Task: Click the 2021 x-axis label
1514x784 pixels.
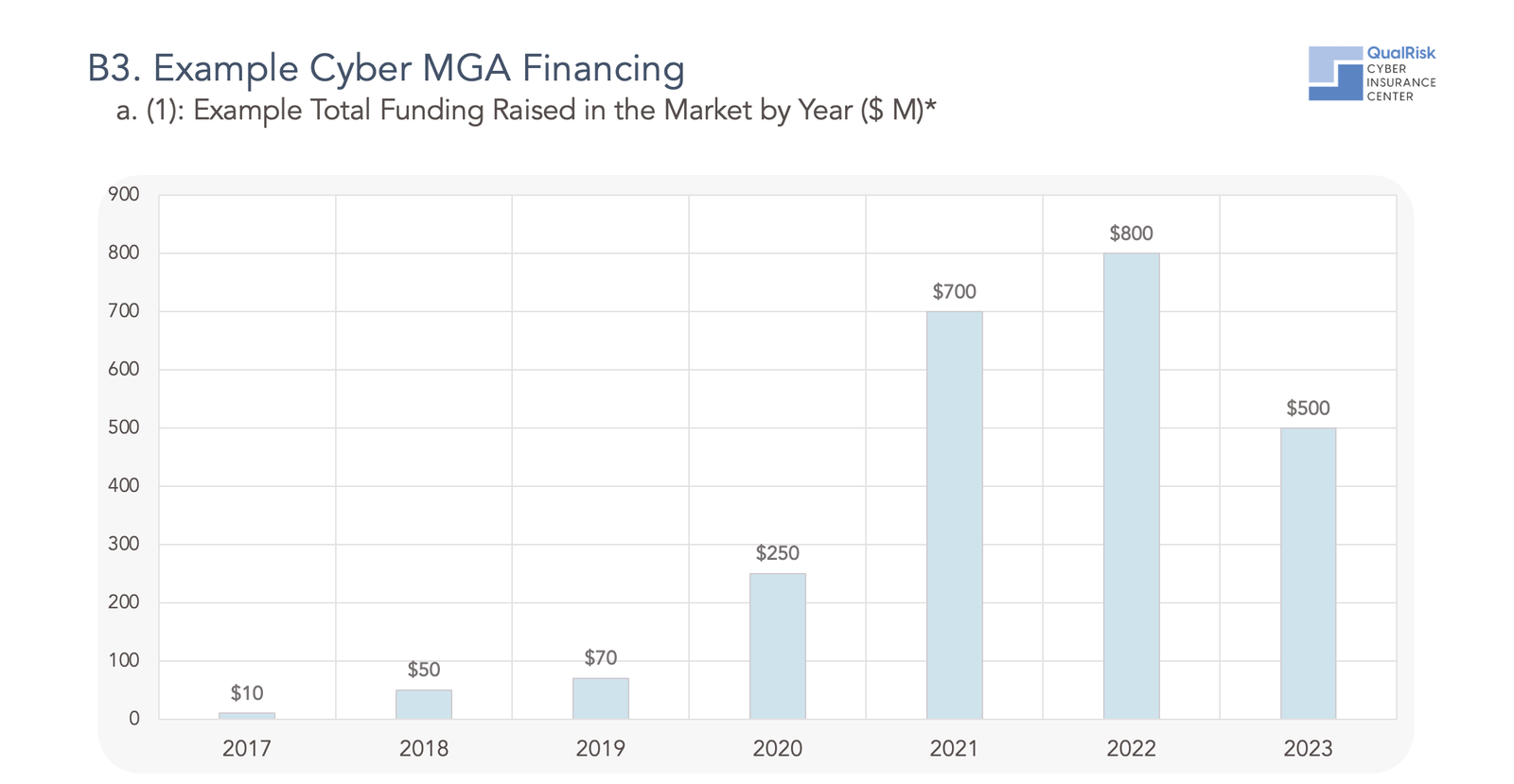Action: tap(954, 749)
